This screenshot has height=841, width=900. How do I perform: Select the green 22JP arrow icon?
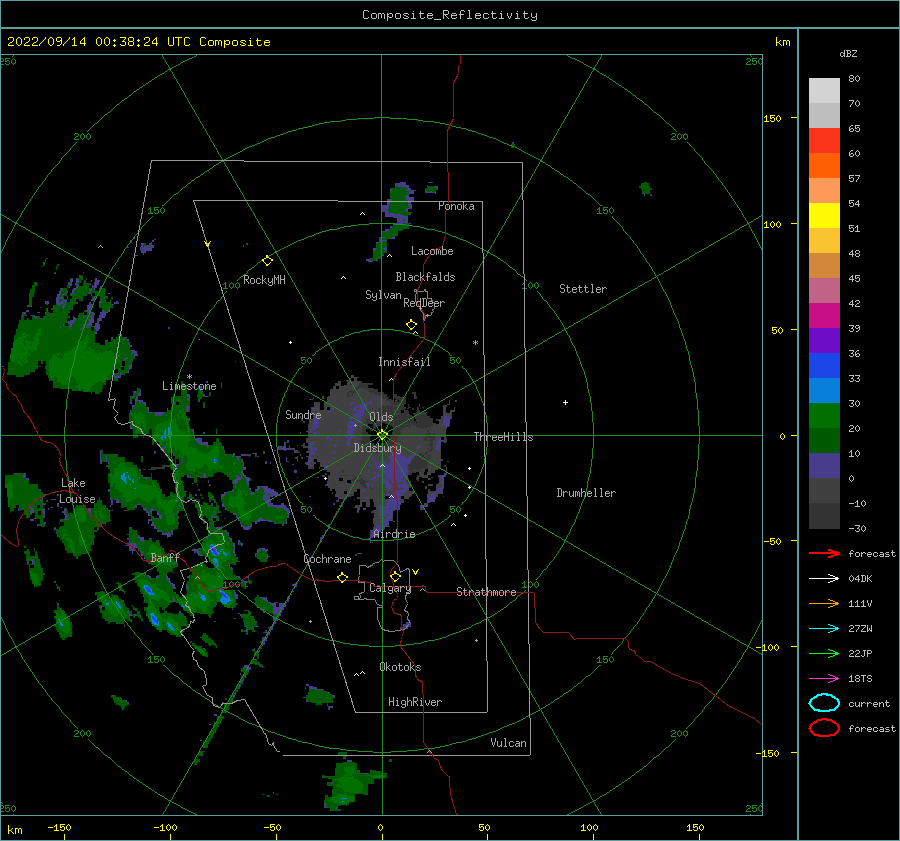(824, 653)
